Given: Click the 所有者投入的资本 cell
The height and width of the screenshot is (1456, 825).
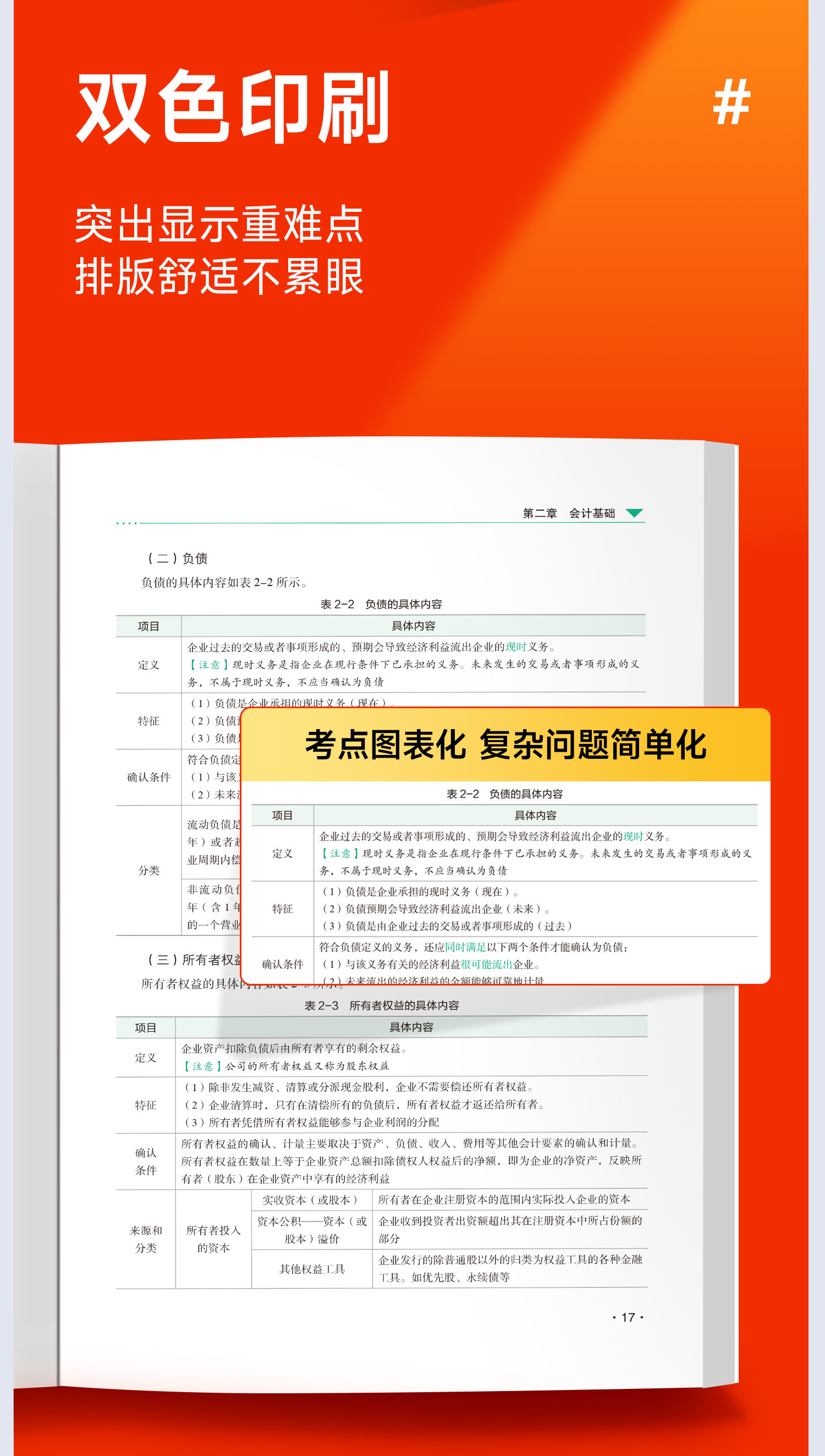Looking at the screenshot, I should click(213, 1239).
